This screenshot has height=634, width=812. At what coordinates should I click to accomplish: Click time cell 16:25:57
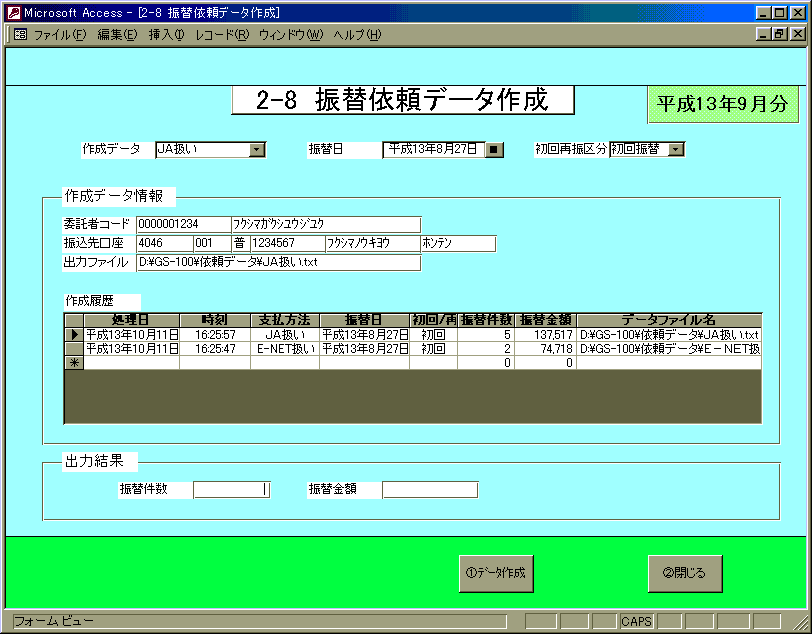(215, 335)
